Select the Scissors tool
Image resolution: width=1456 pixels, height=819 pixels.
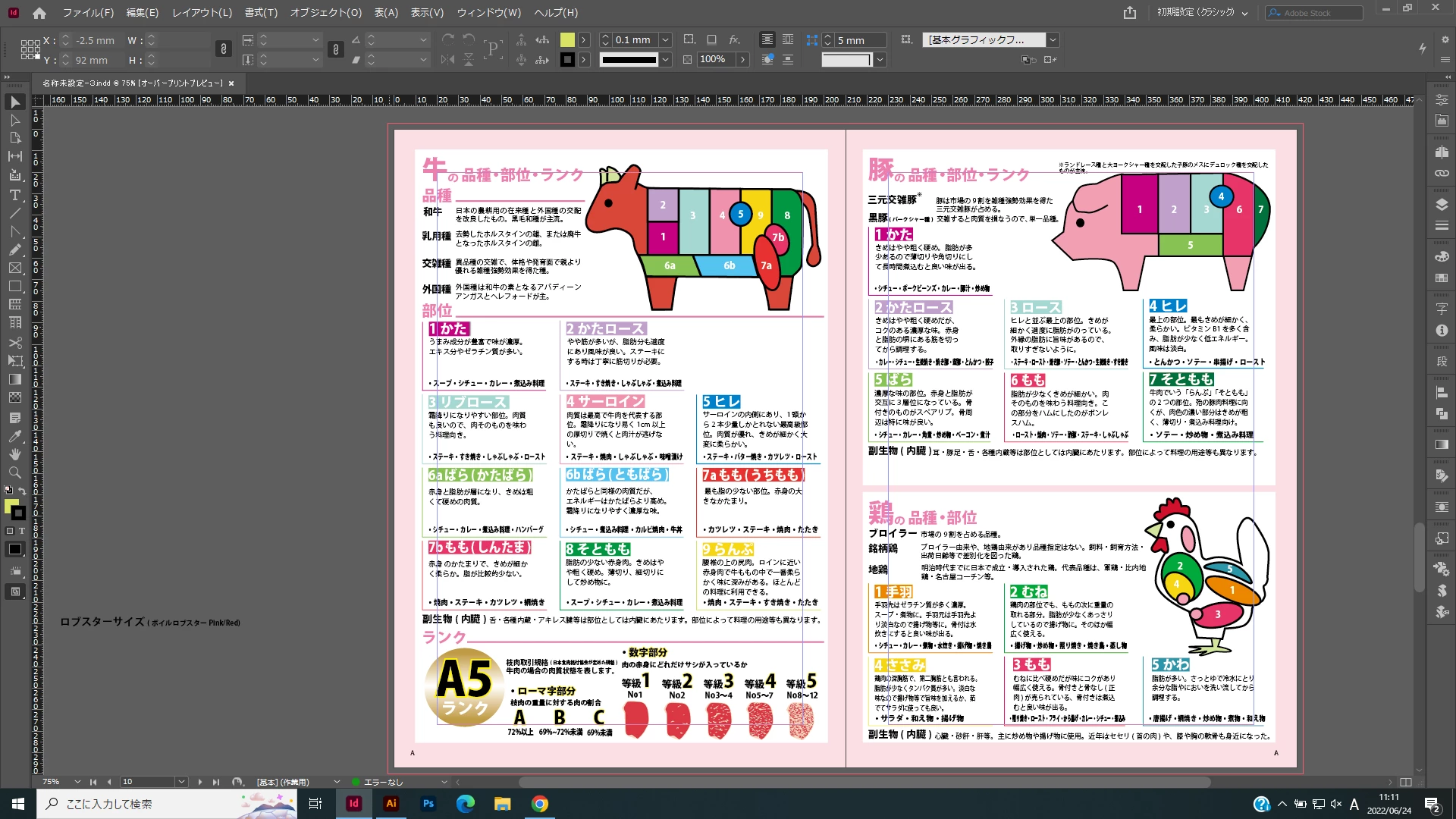(15, 343)
